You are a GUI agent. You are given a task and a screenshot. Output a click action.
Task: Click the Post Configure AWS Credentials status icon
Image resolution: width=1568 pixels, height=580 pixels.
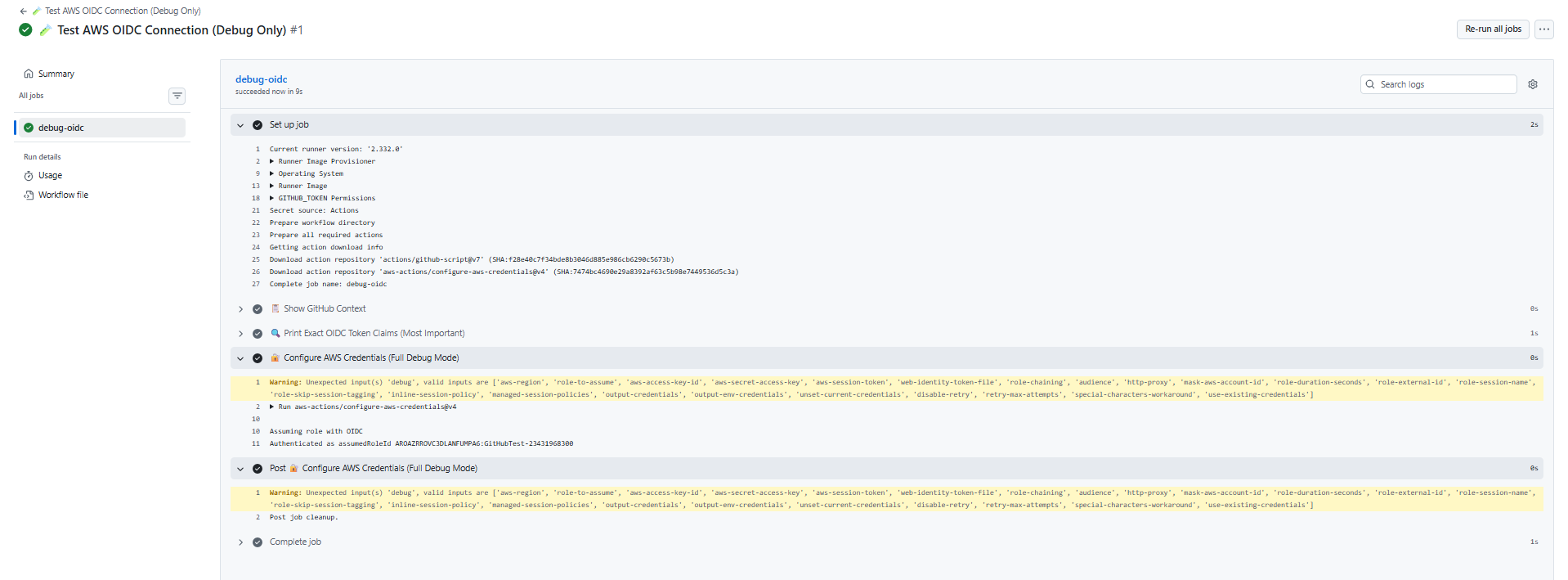[258, 469]
